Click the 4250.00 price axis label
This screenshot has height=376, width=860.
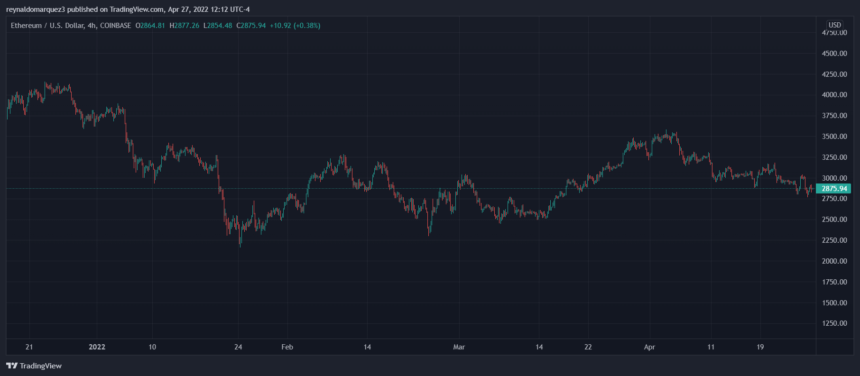pyautogui.click(x=835, y=75)
